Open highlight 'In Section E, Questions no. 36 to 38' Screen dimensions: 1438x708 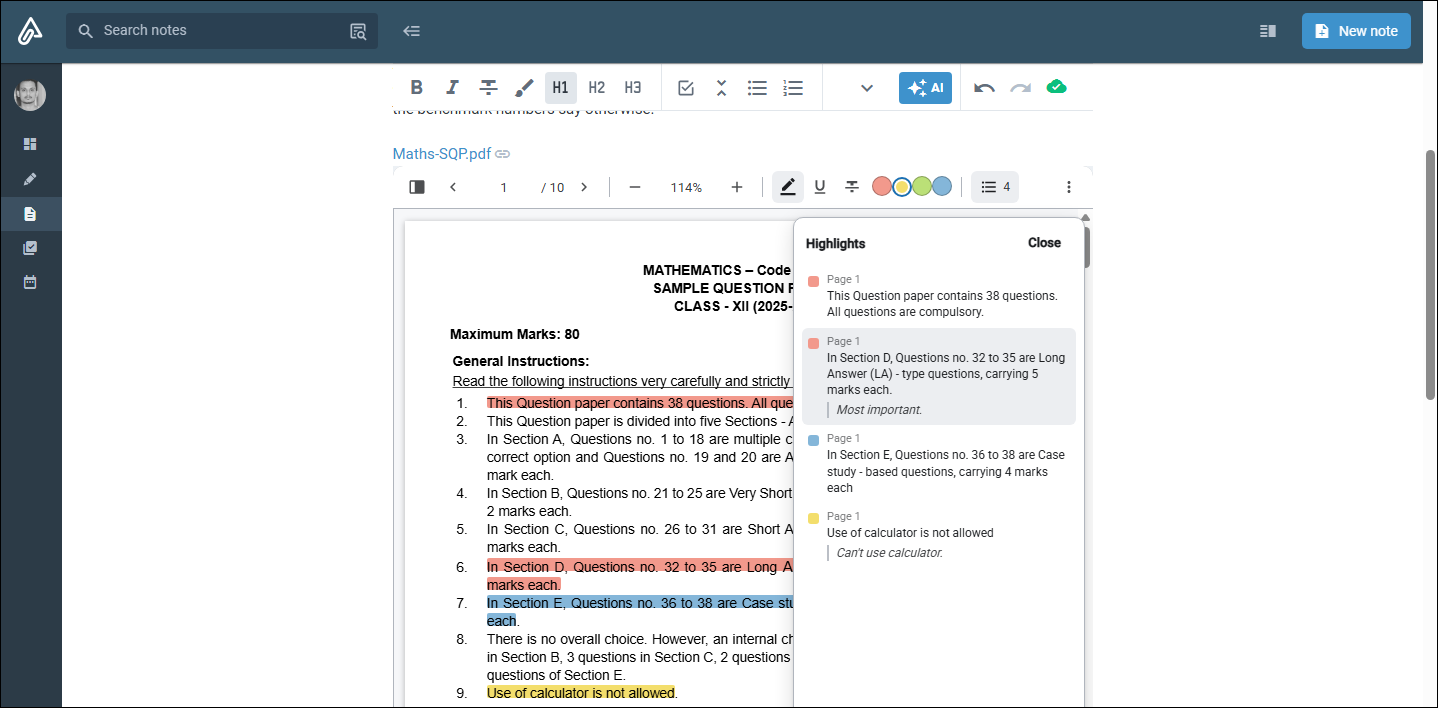[x=938, y=464]
